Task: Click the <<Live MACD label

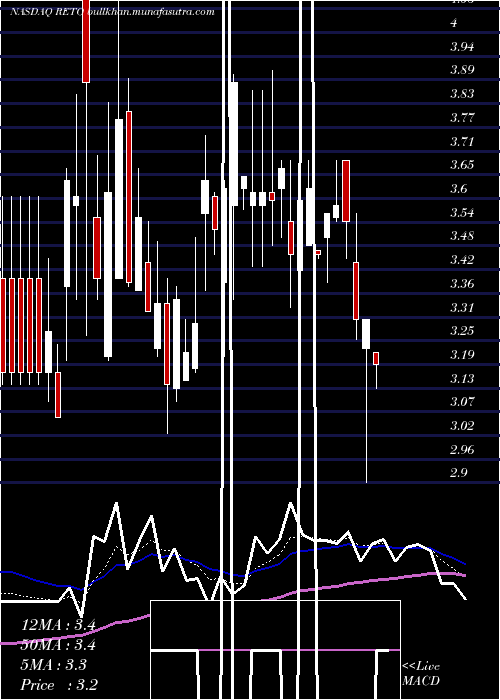Action: (421, 673)
